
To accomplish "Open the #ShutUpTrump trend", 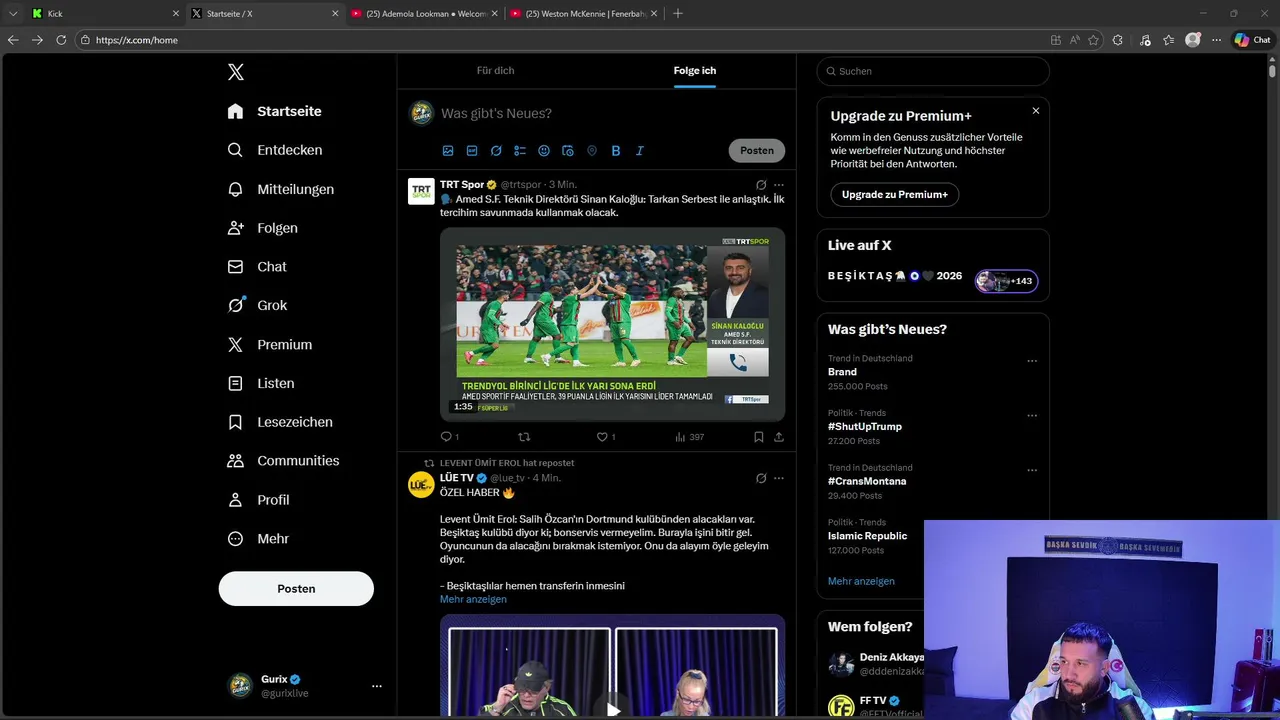I will tap(865, 426).
